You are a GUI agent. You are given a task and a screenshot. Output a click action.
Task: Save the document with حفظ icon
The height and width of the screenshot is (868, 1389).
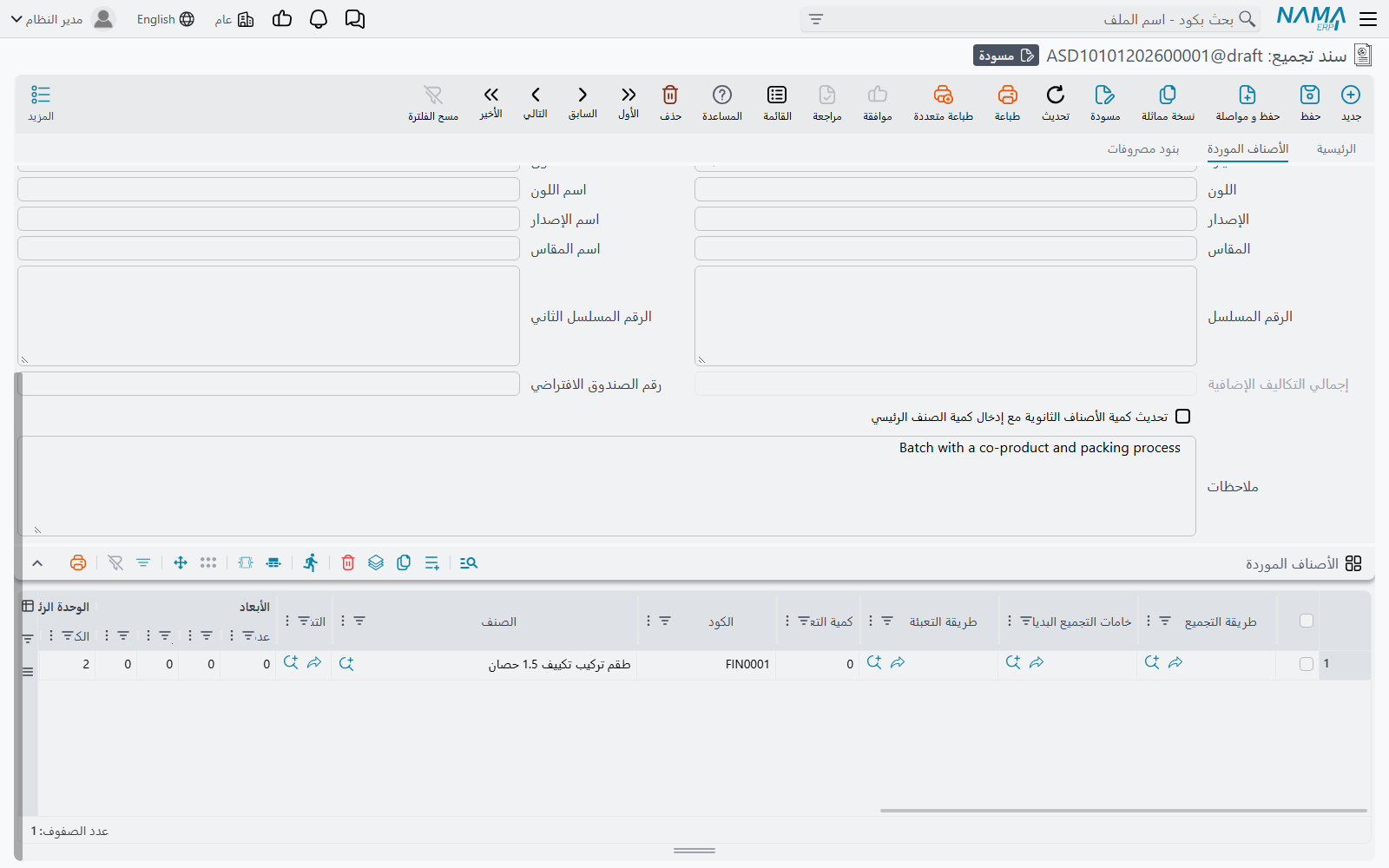(x=1310, y=95)
